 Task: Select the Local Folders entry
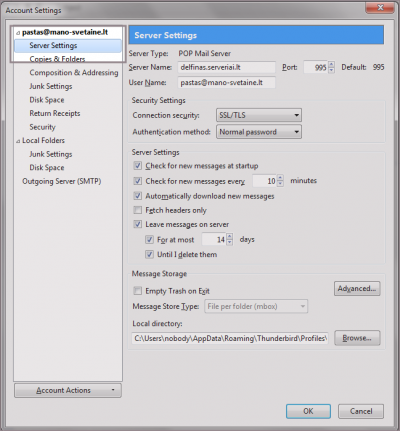click(43, 140)
